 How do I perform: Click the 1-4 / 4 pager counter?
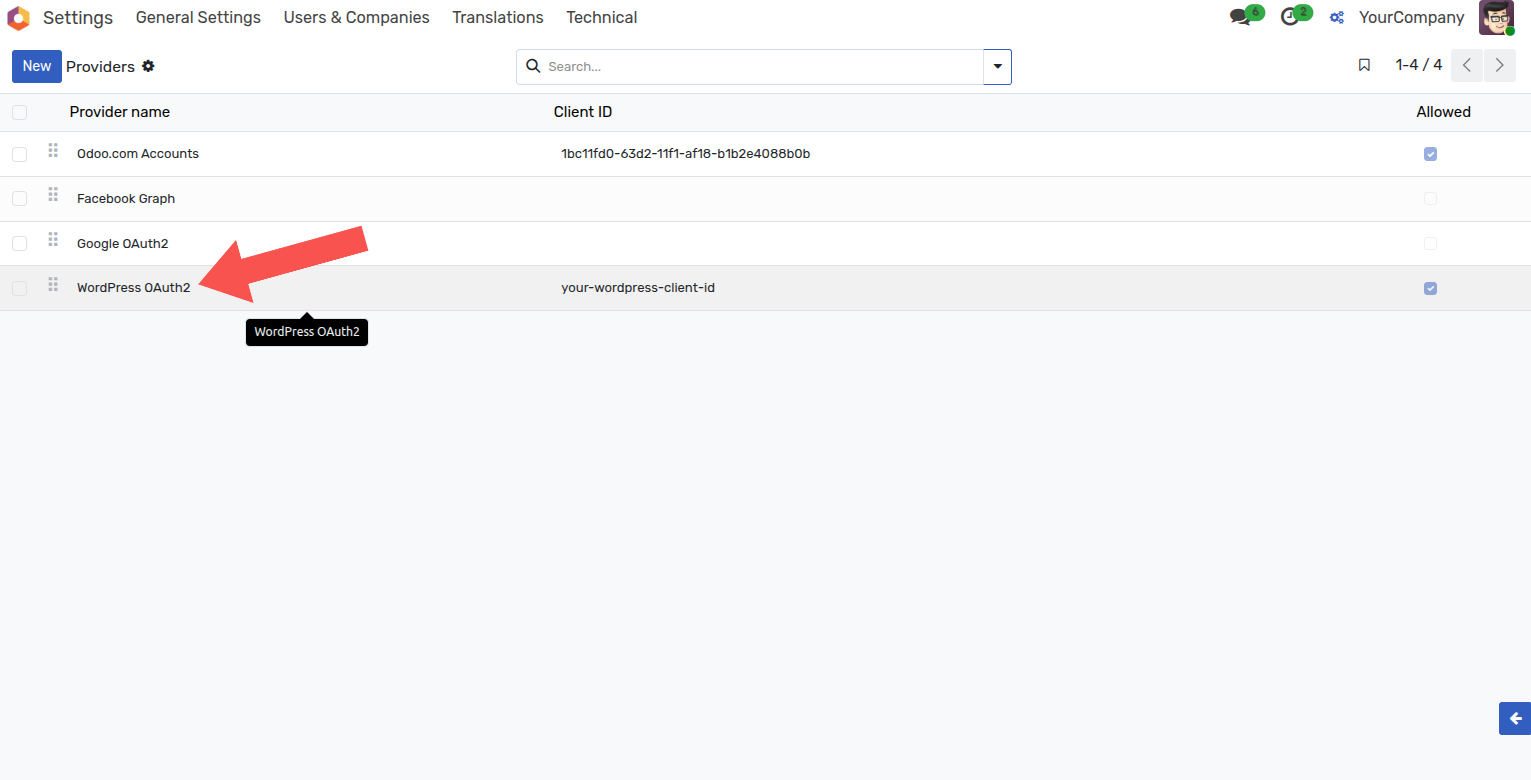(x=1419, y=65)
